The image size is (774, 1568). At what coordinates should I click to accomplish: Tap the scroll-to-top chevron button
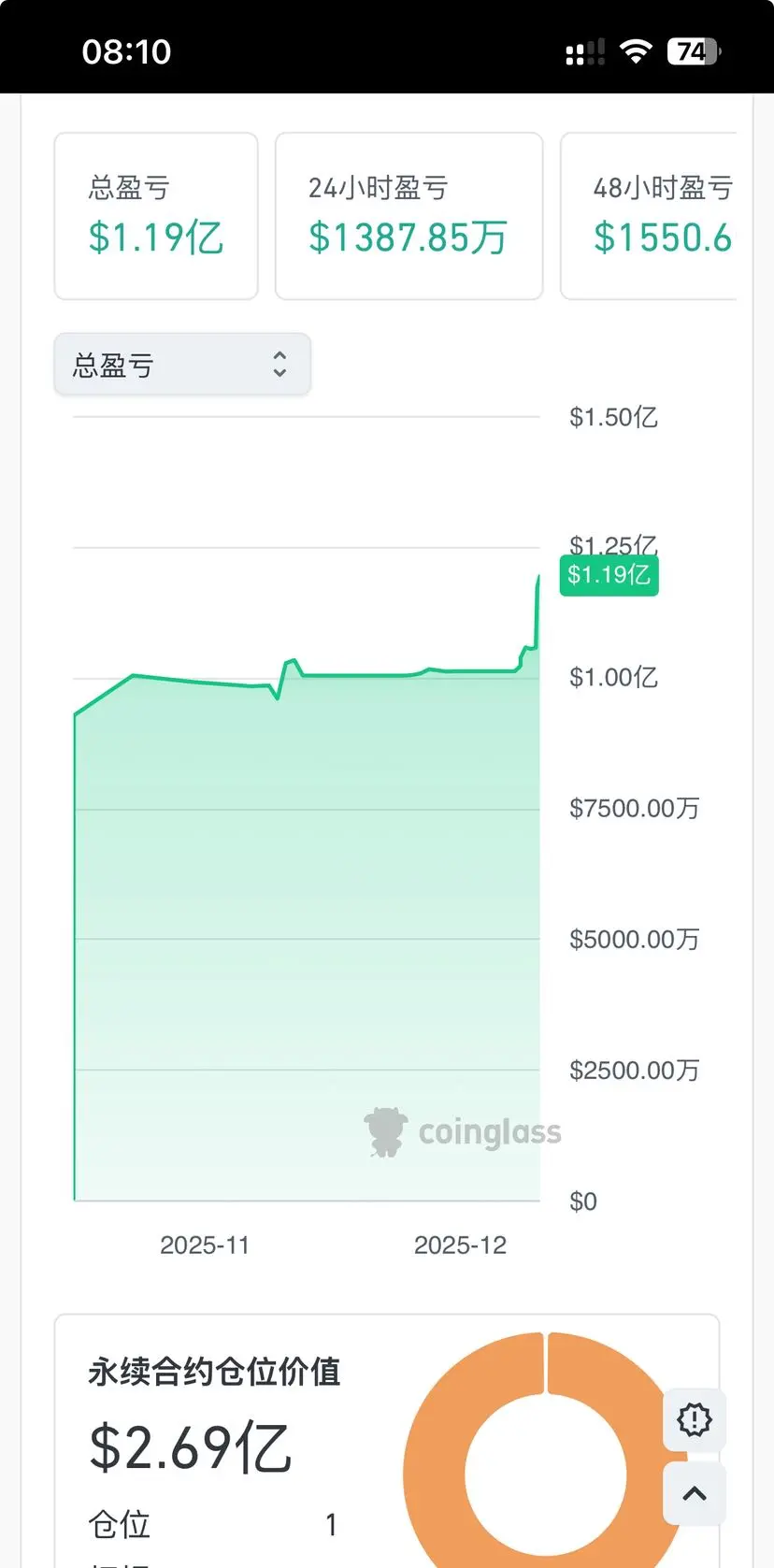pyautogui.click(x=694, y=1493)
